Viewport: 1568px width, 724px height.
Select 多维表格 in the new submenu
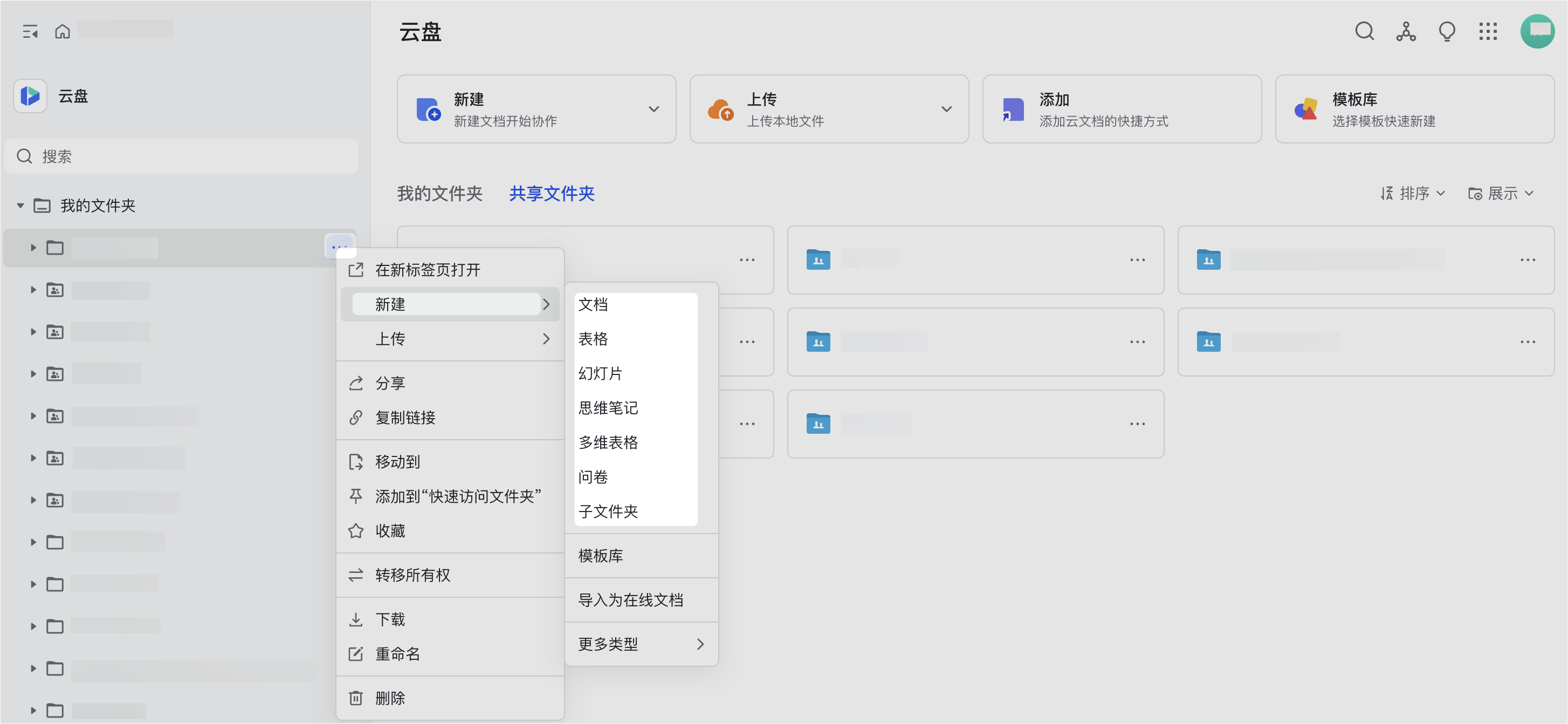608,443
